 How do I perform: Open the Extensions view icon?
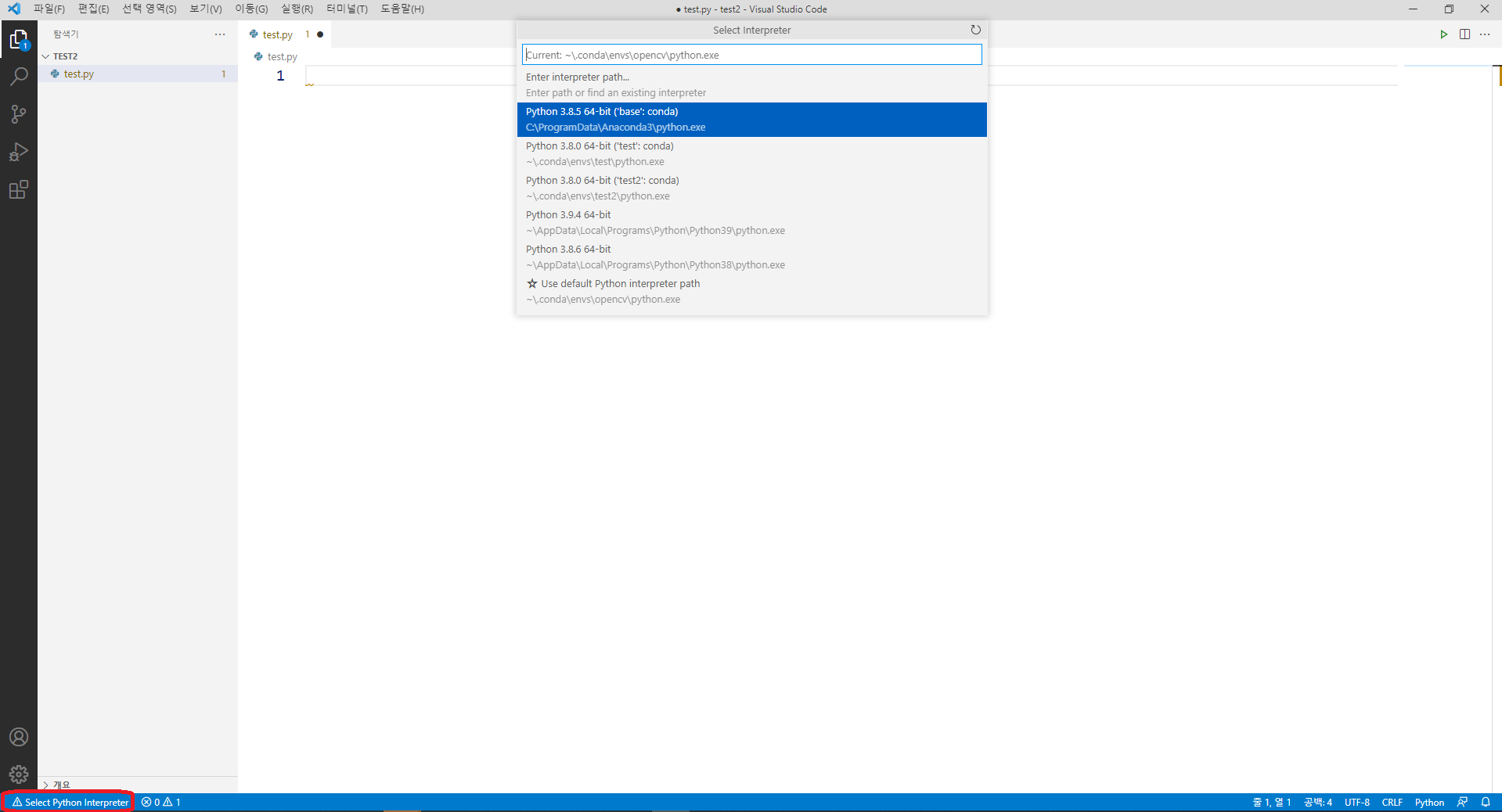point(19,189)
